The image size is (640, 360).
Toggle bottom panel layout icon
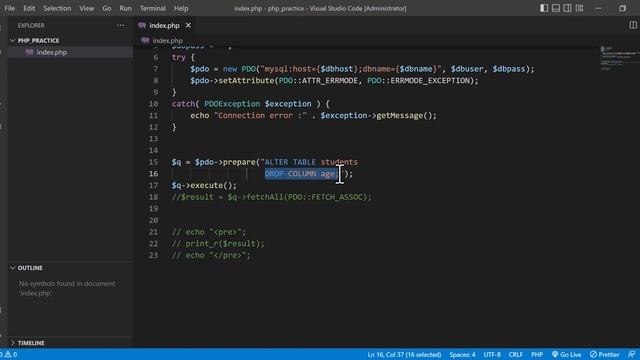point(556,8)
